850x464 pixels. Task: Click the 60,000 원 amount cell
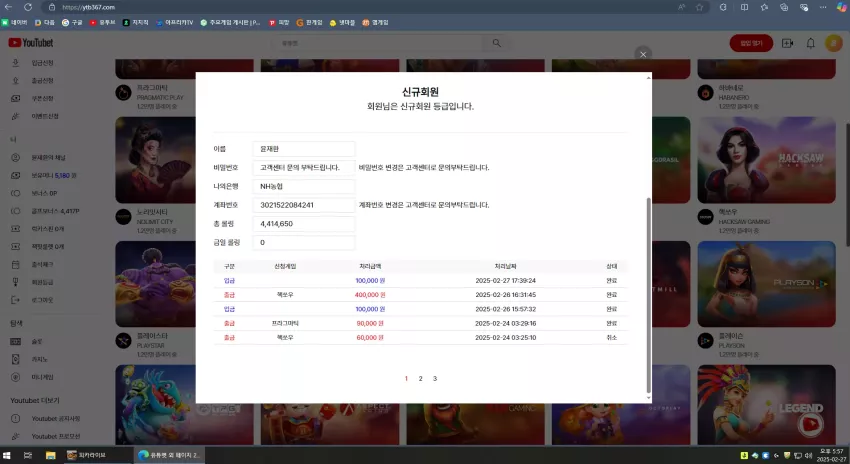click(x=370, y=338)
